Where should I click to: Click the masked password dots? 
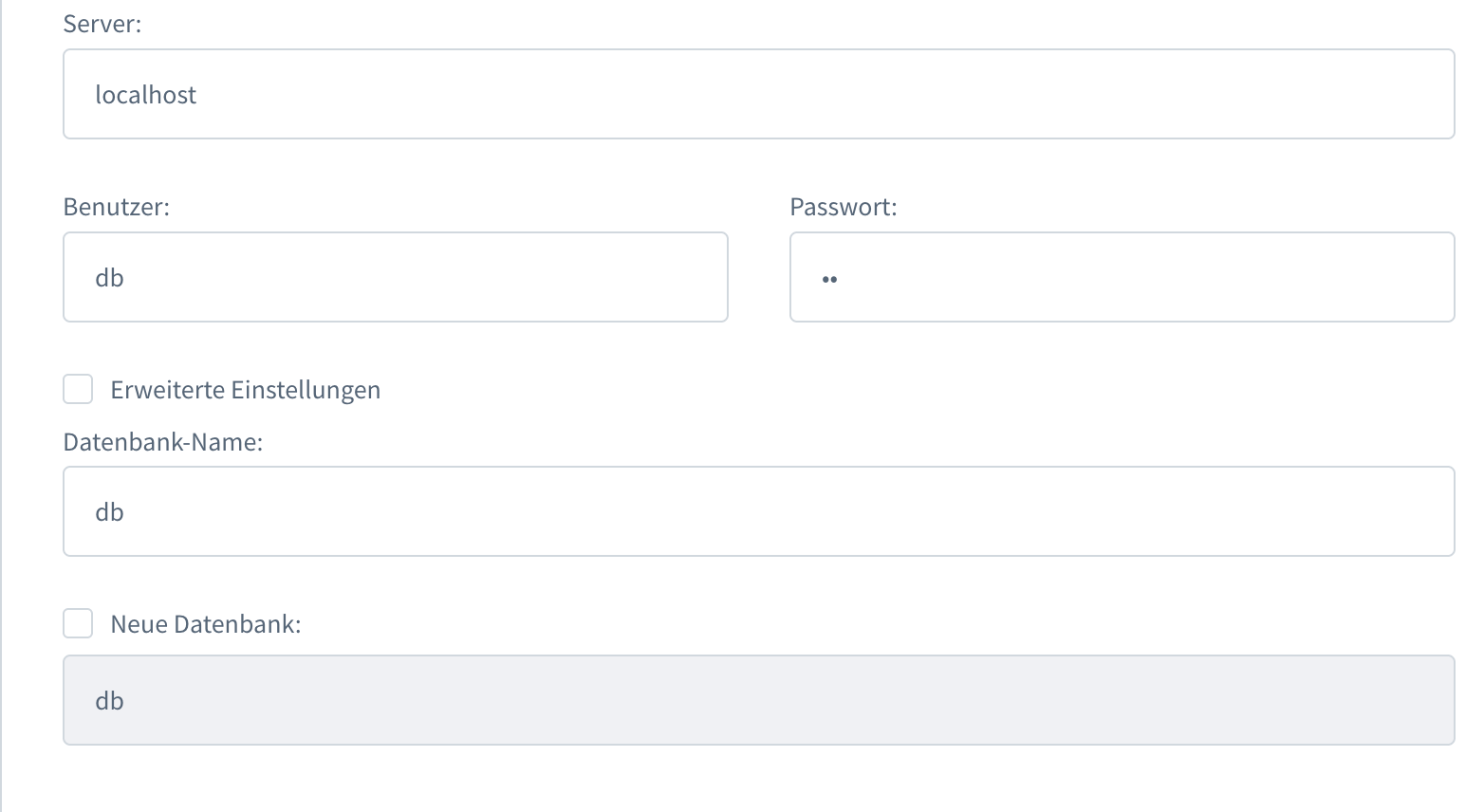830,279
